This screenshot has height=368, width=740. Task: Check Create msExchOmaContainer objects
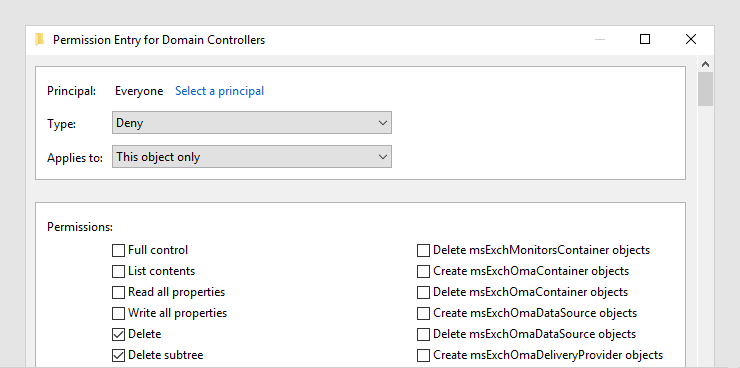click(423, 271)
